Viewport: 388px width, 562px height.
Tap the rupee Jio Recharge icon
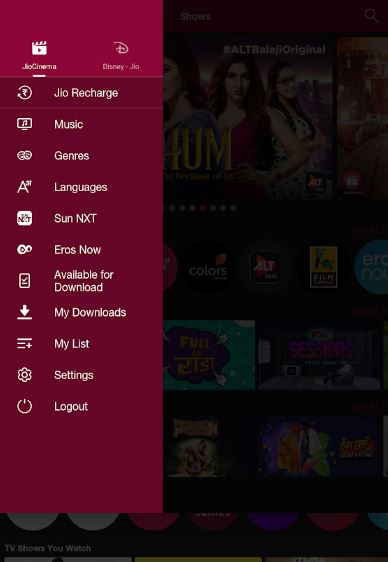[x=24, y=93]
